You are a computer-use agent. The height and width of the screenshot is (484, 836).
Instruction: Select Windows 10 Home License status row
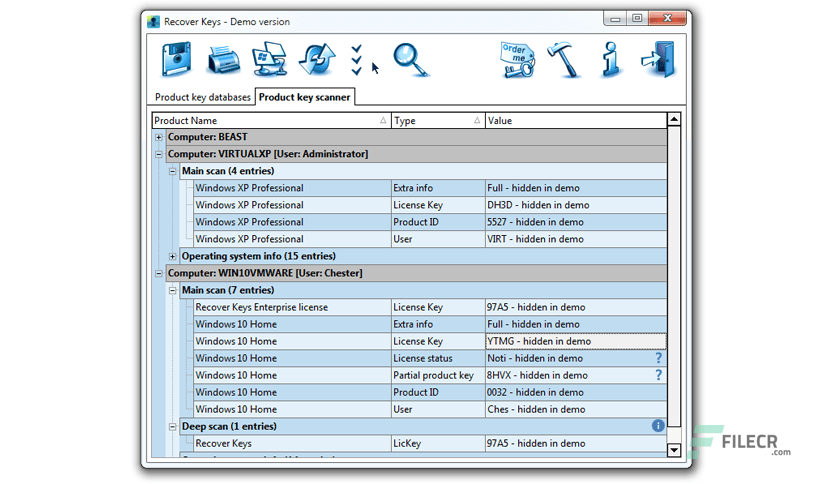[x=430, y=358]
